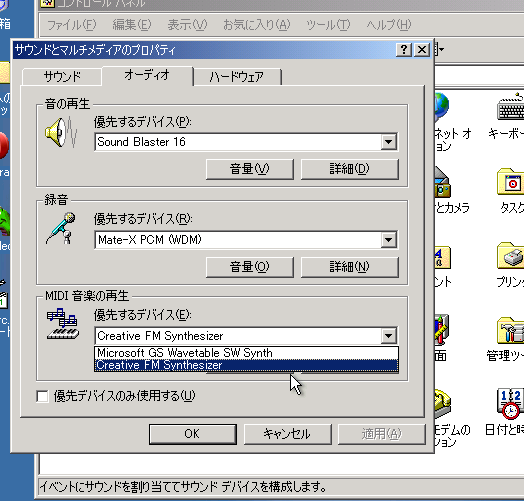Image resolution: width=524 pixels, height=501 pixels.
Task: Open the Internet options globe icon in Control Panel
Action: pyautogui.click(x=442, y=107)
